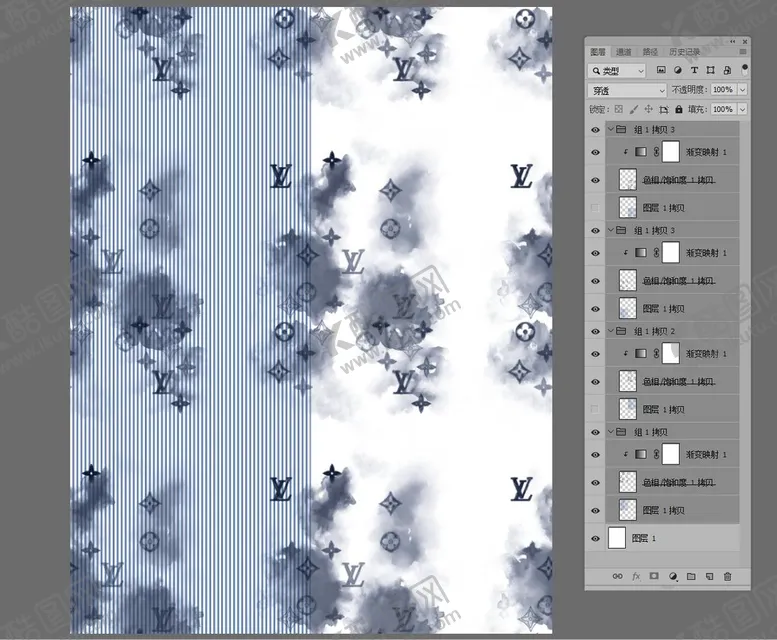Hide the 图层 1 base layer
The height and width of the screenshot is (640, 777).
(595, 538)
